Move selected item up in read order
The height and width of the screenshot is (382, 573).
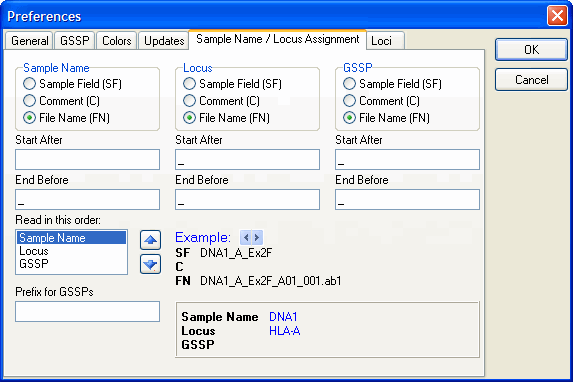click(x=150, y=240)
